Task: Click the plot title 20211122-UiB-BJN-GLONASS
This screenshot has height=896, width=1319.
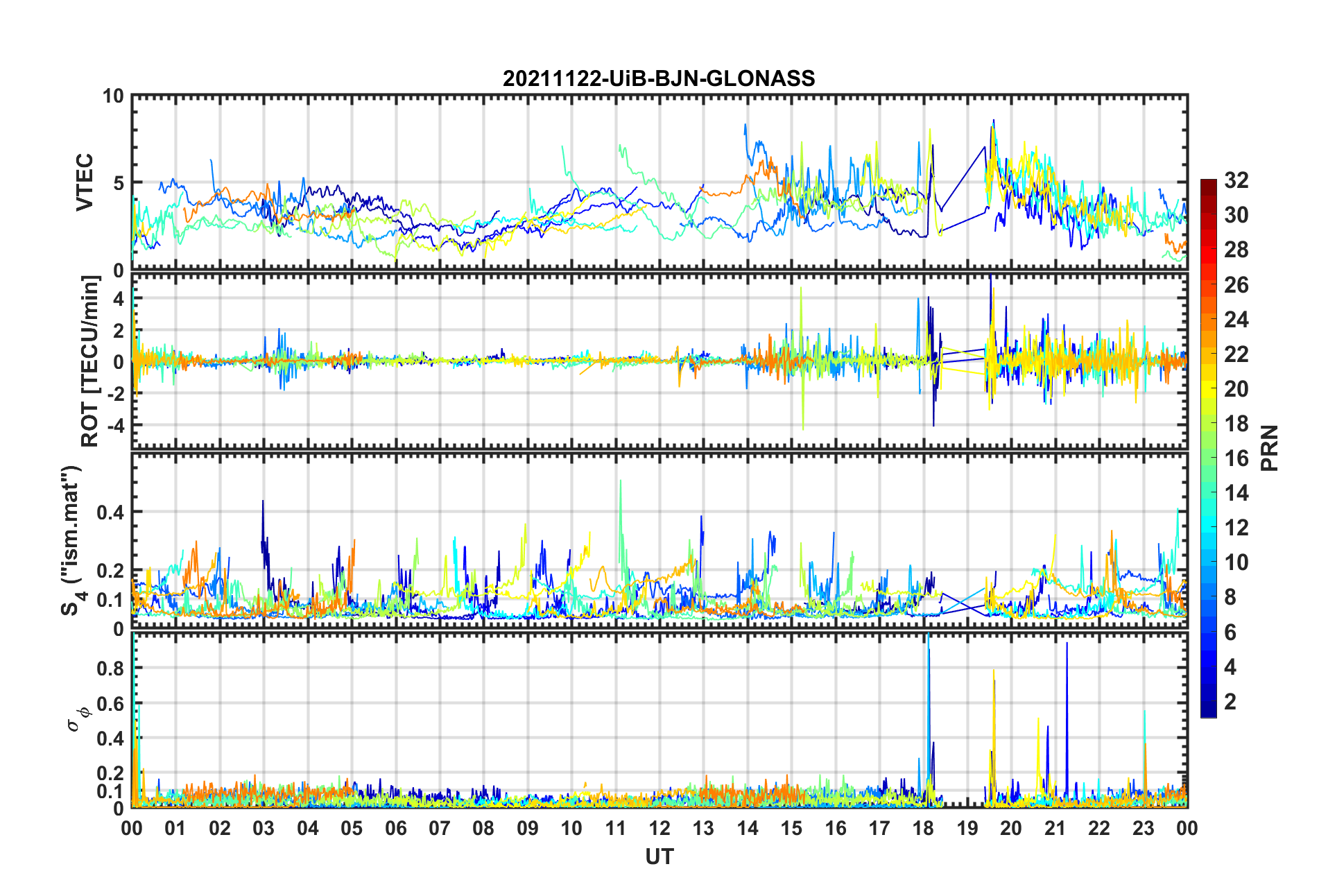Action: 659,78
